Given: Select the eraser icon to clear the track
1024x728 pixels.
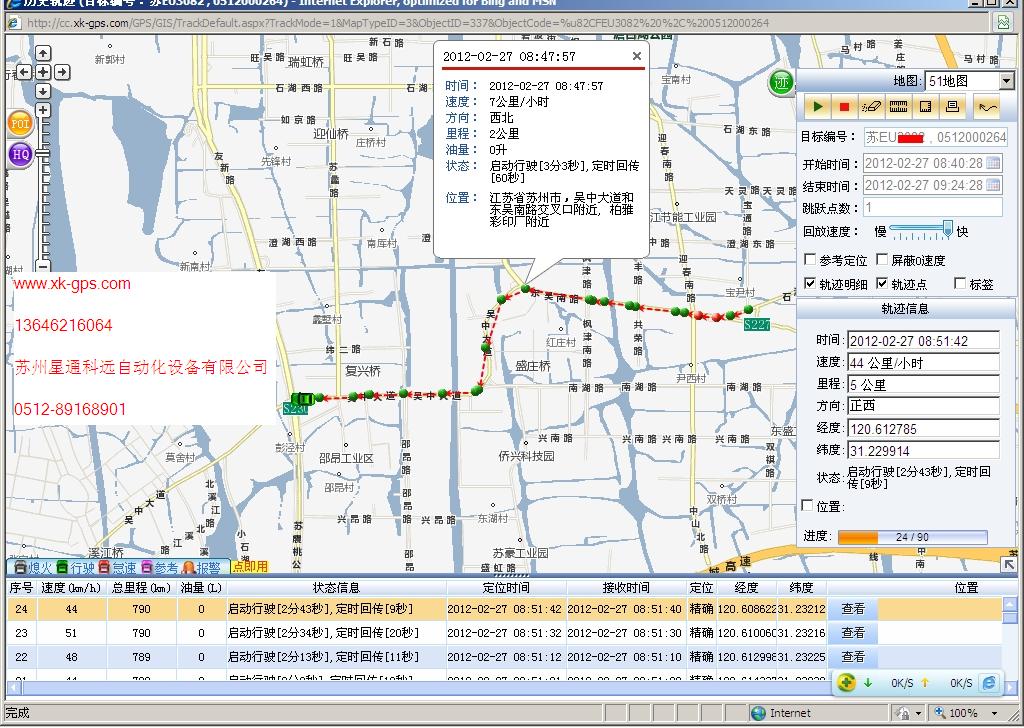Looking at the screenshot, I should click(x=874, y=106).
